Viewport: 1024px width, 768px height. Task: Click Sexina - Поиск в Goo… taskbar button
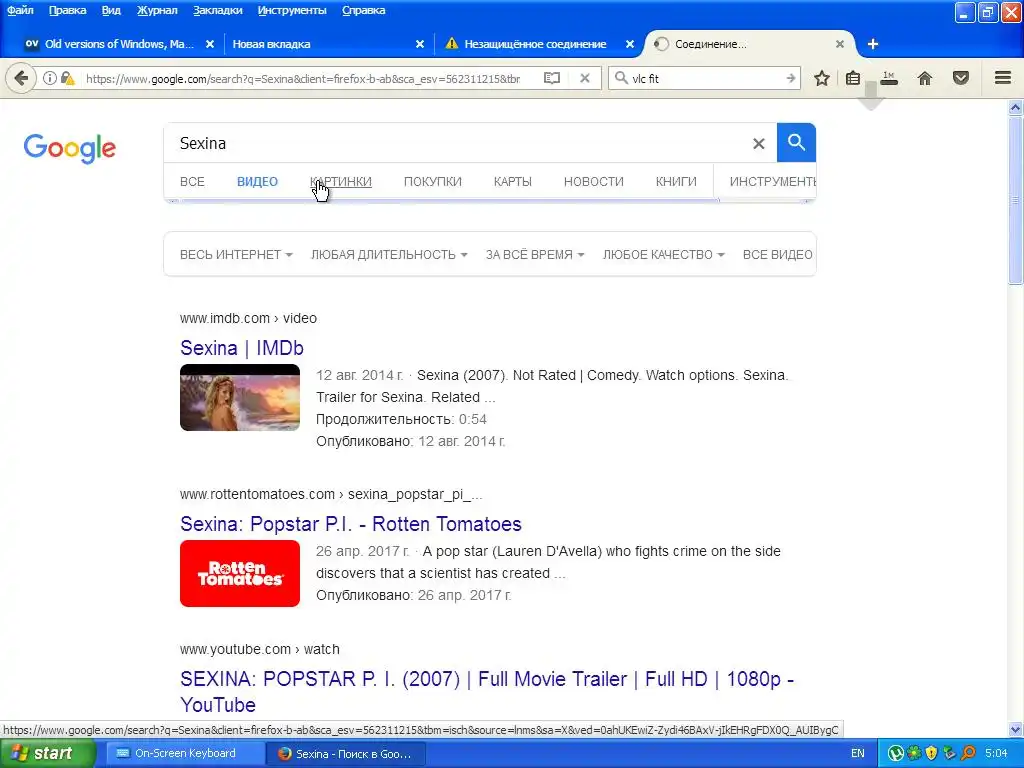click(346, 754)
